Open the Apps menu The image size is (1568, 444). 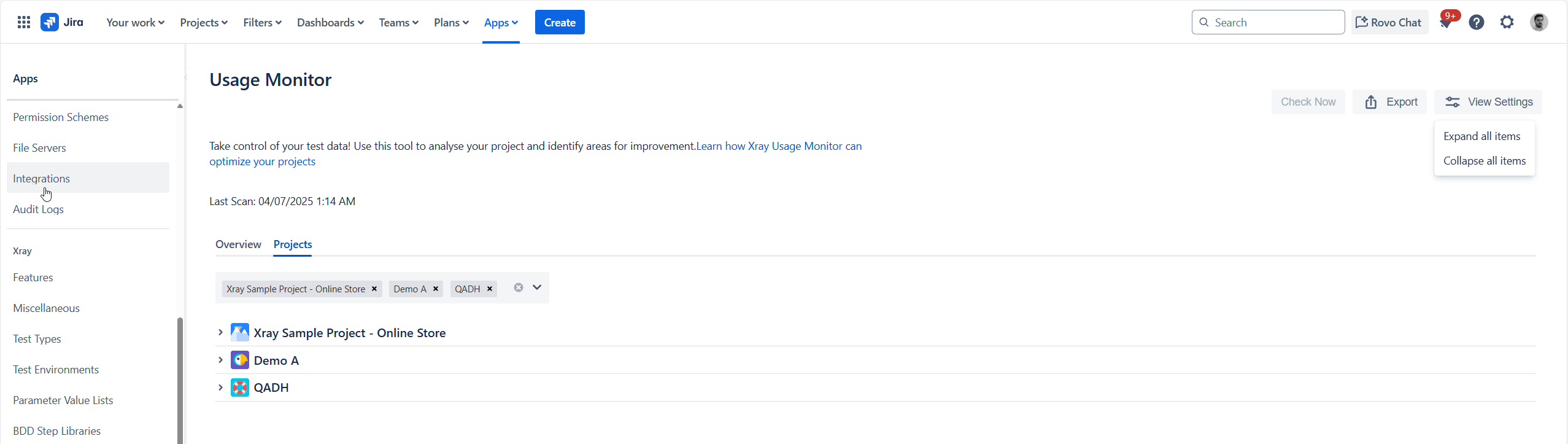[501, 23]
